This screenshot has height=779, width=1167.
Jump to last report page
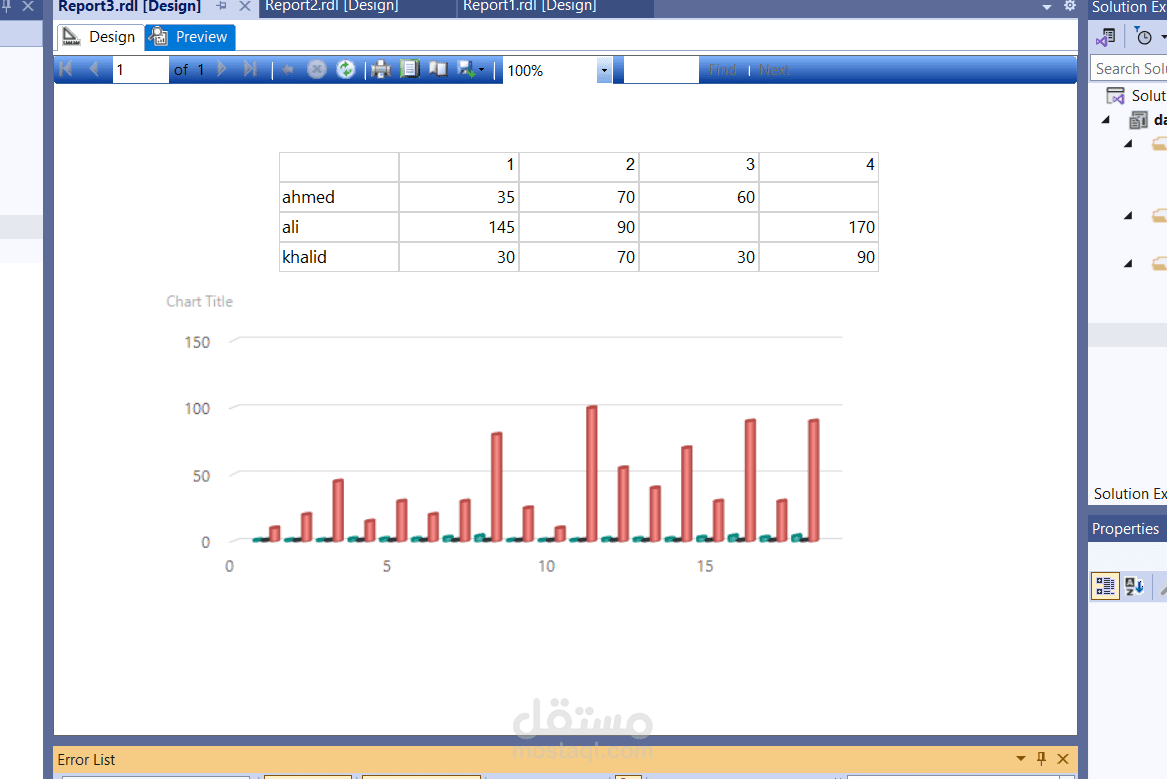[x=250, y=70]
